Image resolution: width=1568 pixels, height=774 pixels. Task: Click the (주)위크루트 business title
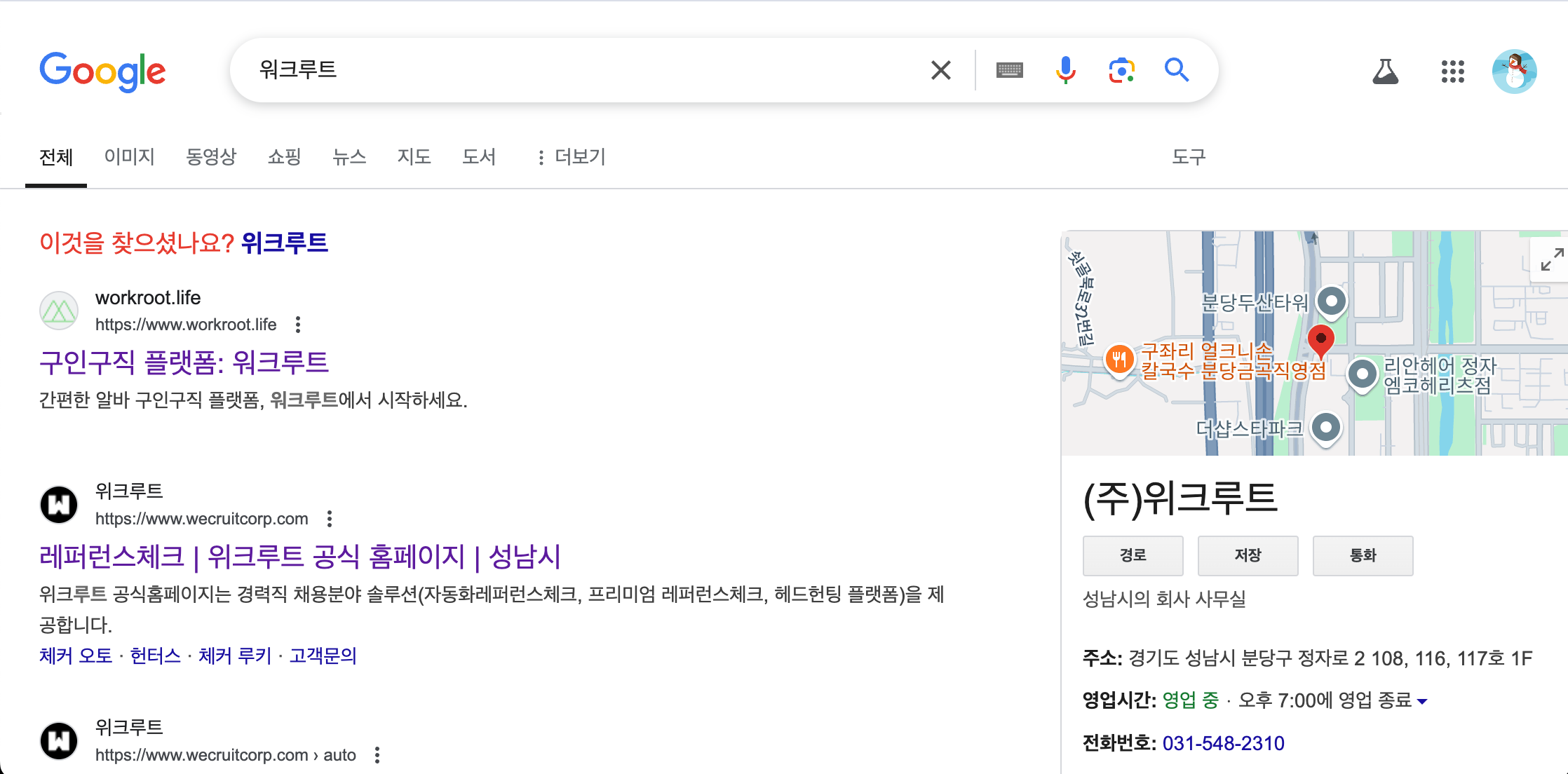(x=1180, y=498)
